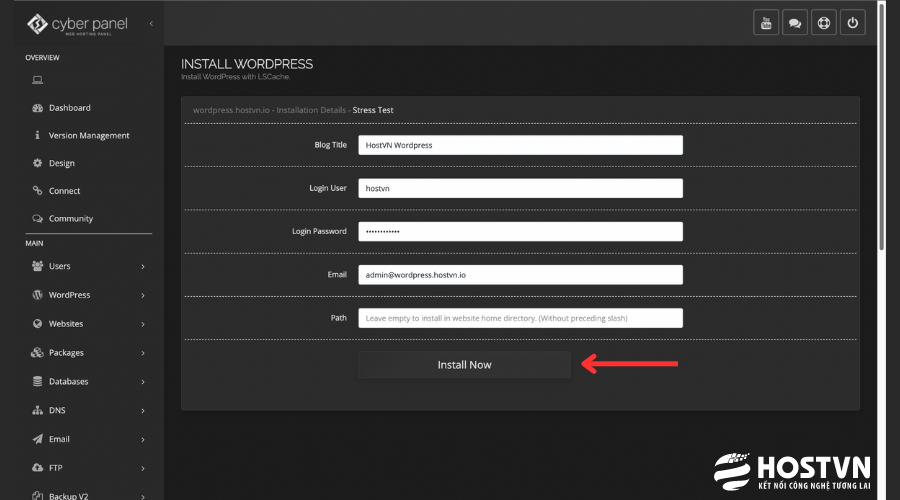Click the MAIN section label
Screen dimensions: 900x500
pos(34,243)
